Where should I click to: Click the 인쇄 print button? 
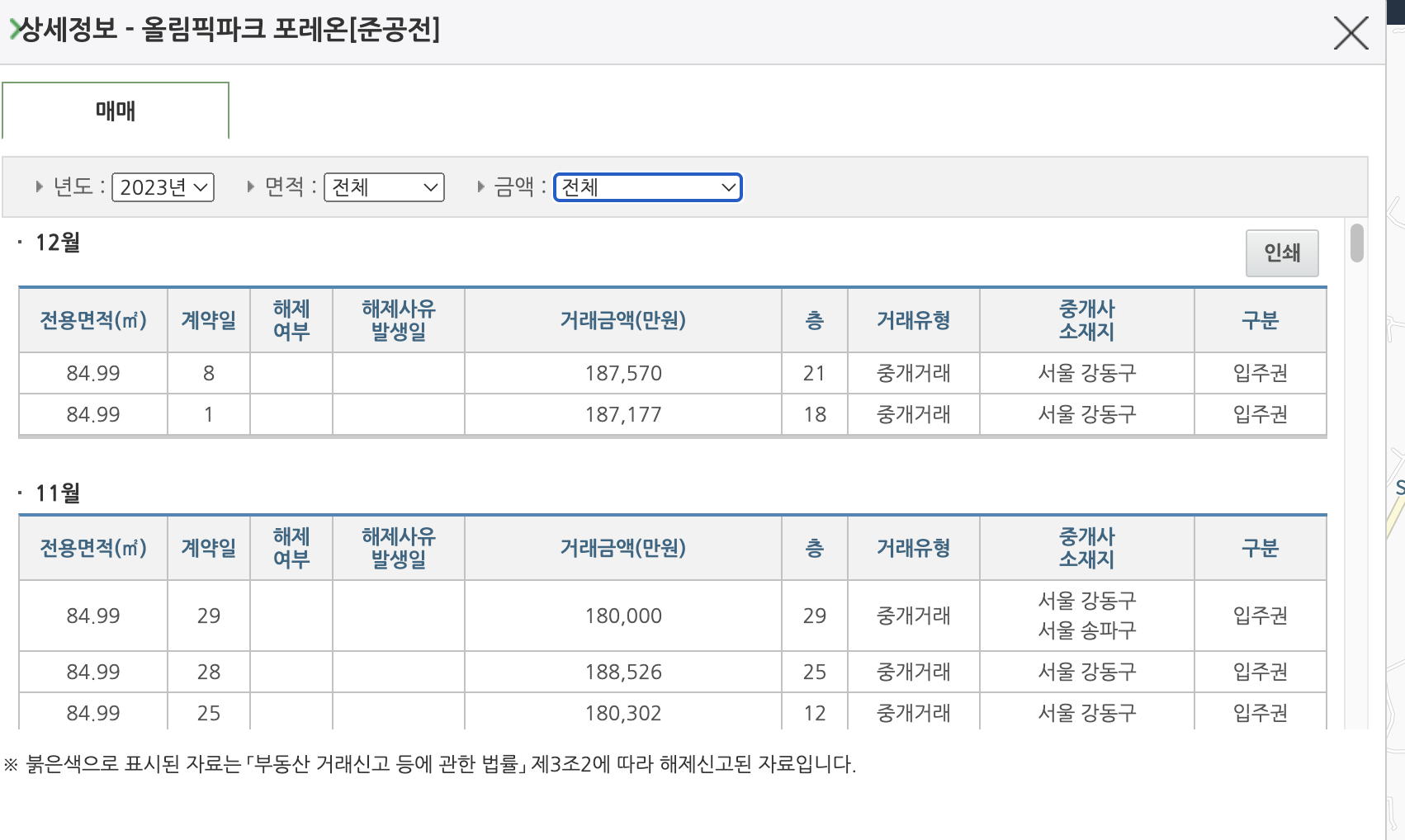(1282, 253)
